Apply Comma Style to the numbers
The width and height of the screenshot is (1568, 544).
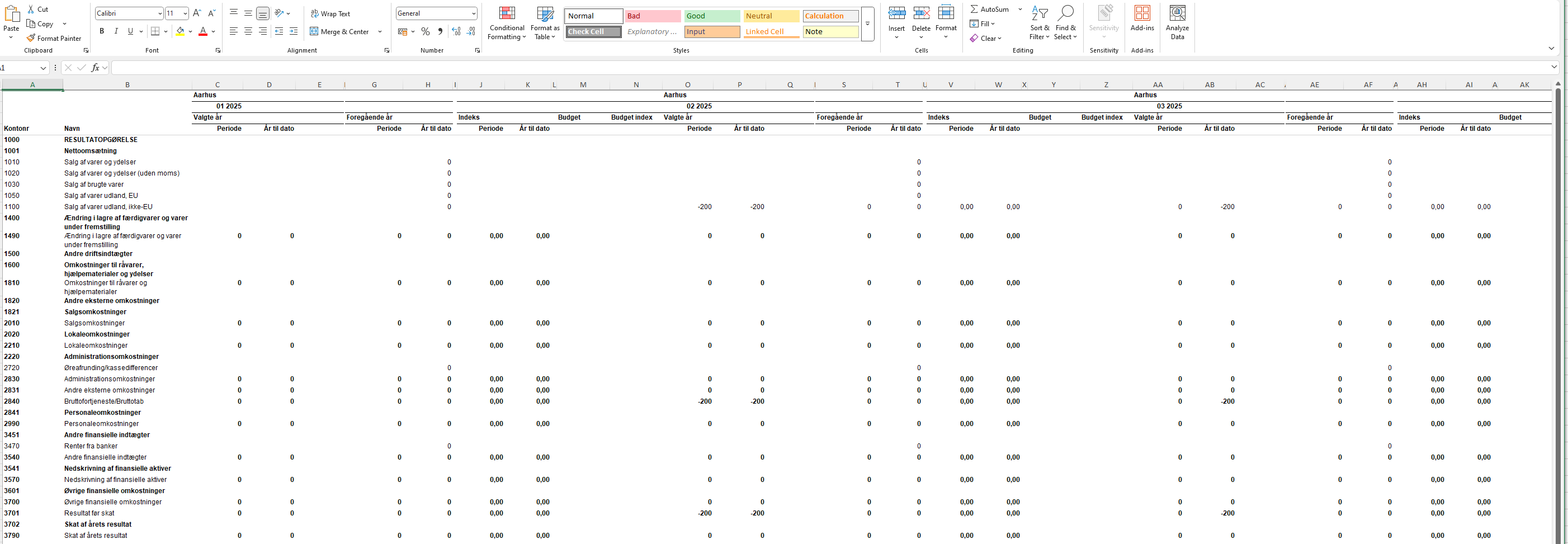(x=440, y=32)
